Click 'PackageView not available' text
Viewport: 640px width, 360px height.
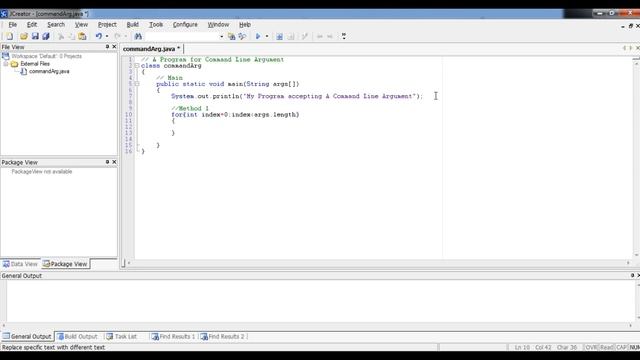(x=42, y=172)
